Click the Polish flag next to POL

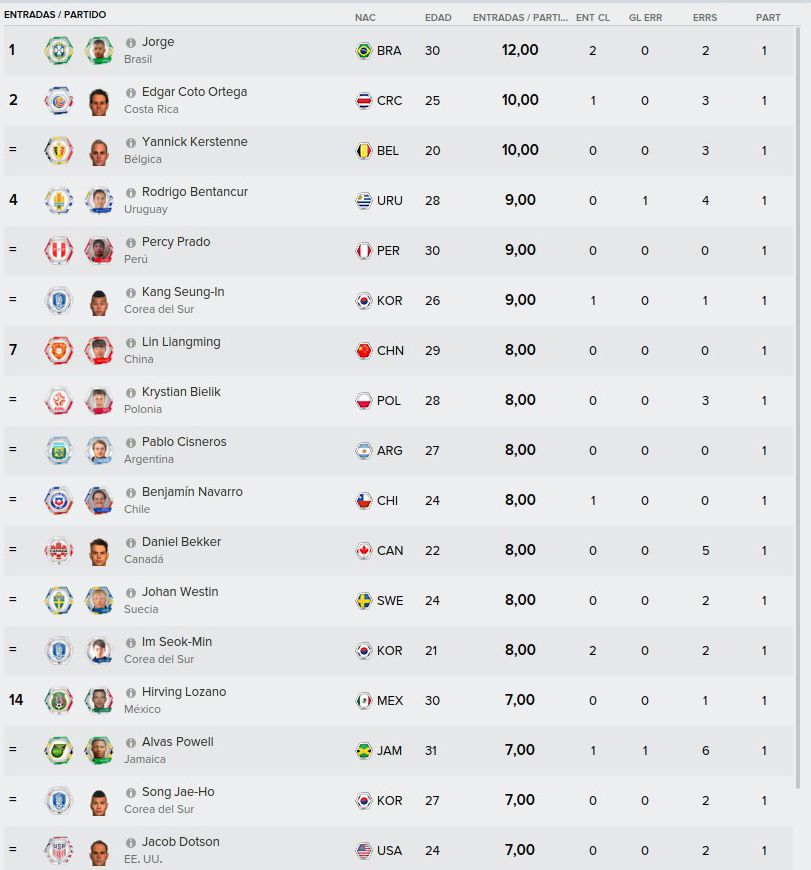click(x=364, y=401)
